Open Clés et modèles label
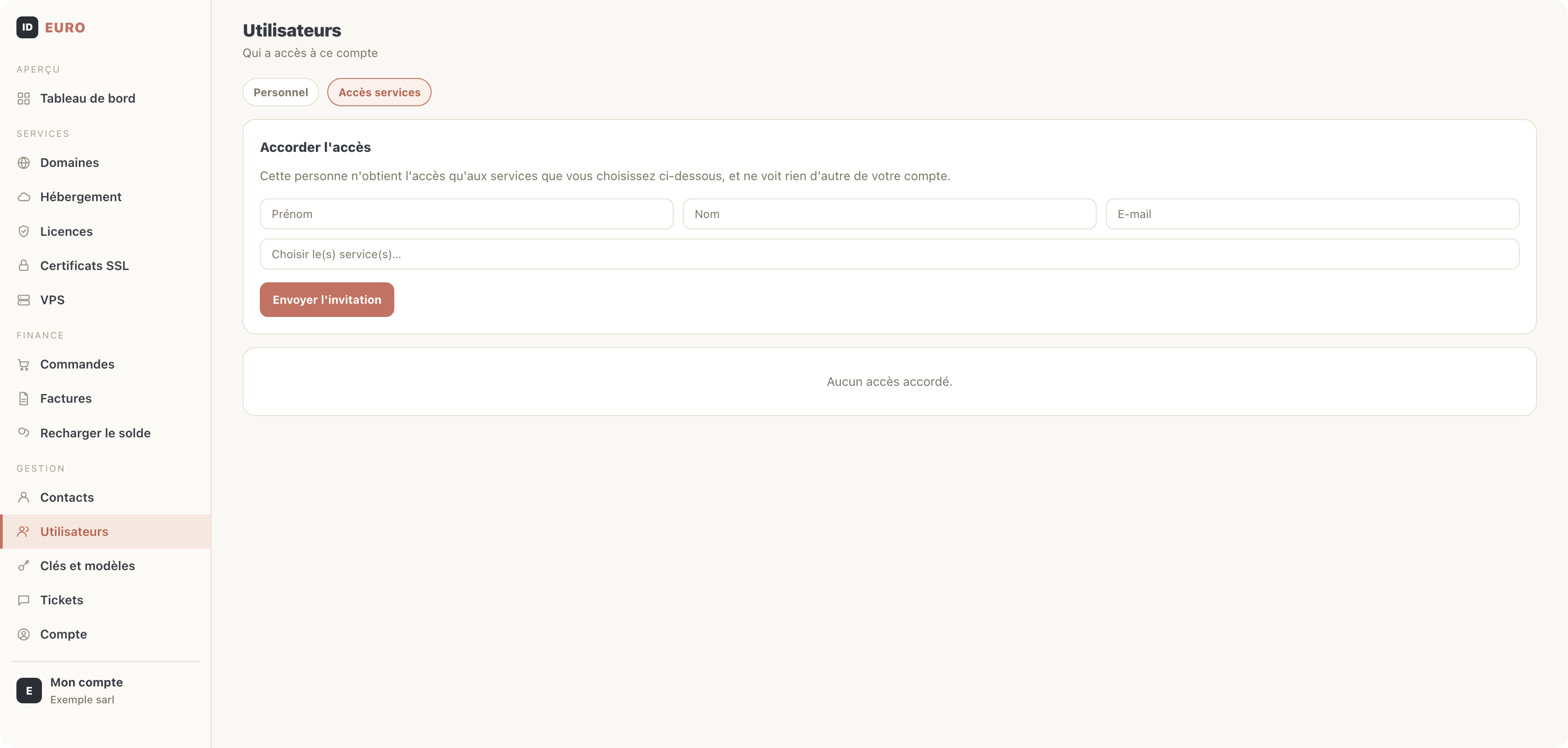 tap(88, 566)
